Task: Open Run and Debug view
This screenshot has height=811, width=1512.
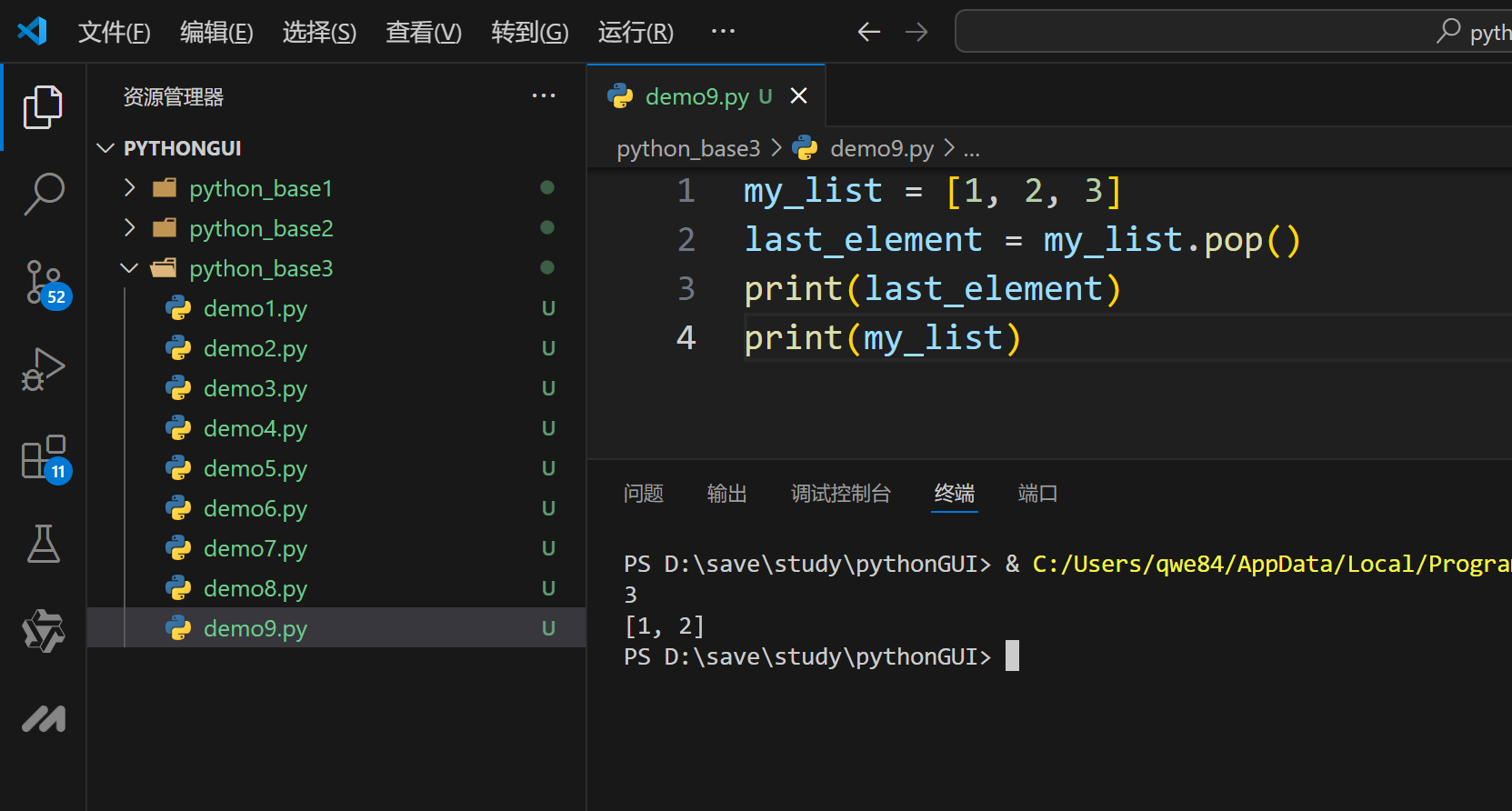Action: [43, 369]
